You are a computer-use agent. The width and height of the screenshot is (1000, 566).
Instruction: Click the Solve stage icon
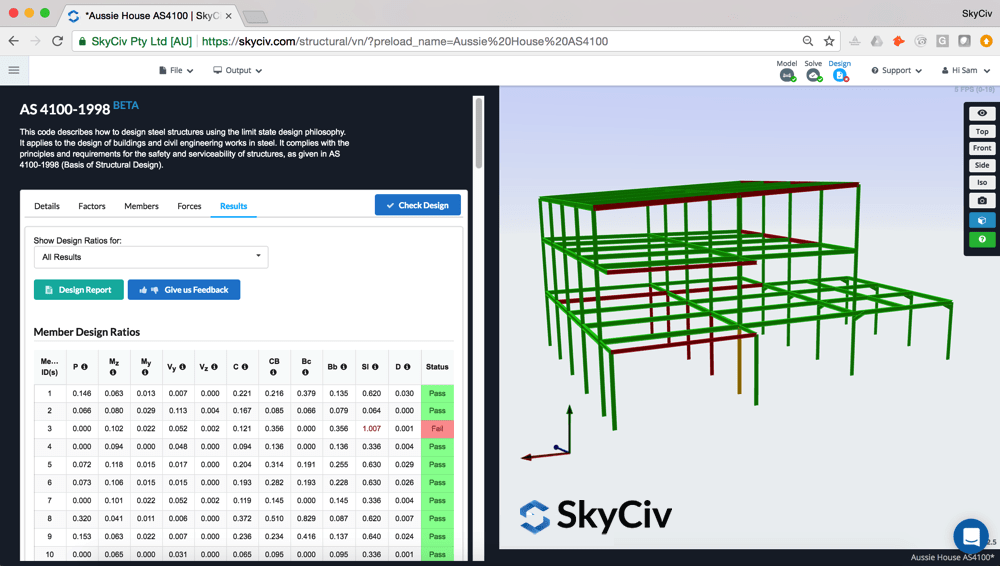pos(813,75)
